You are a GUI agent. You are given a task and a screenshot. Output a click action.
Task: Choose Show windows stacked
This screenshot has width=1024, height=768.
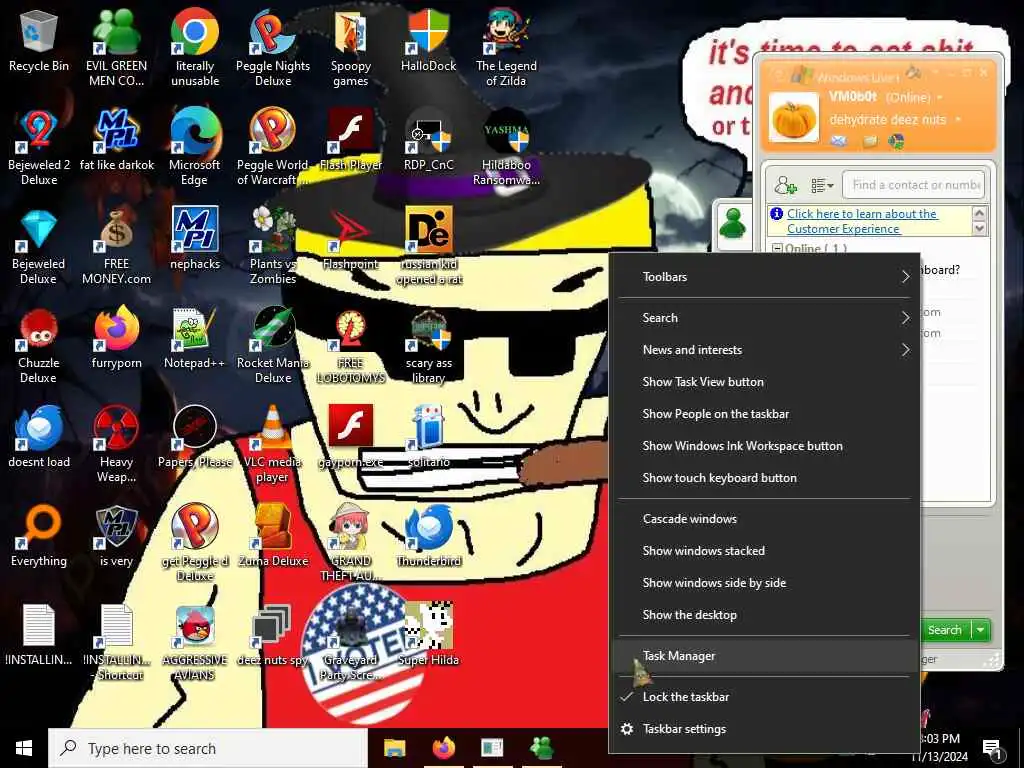click(x=764, y=551)
